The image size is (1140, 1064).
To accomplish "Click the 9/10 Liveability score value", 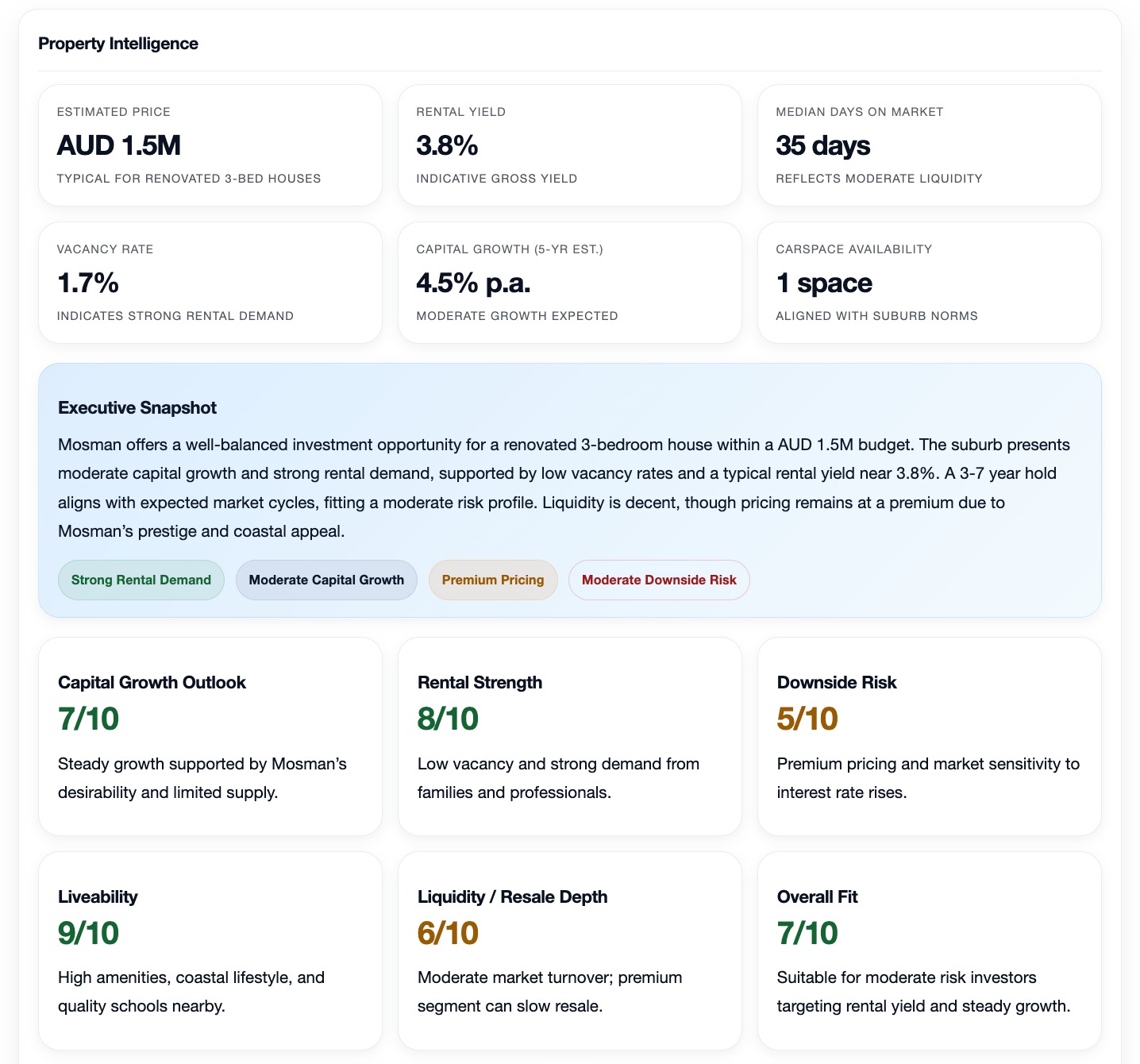I will tap(87, 935).
